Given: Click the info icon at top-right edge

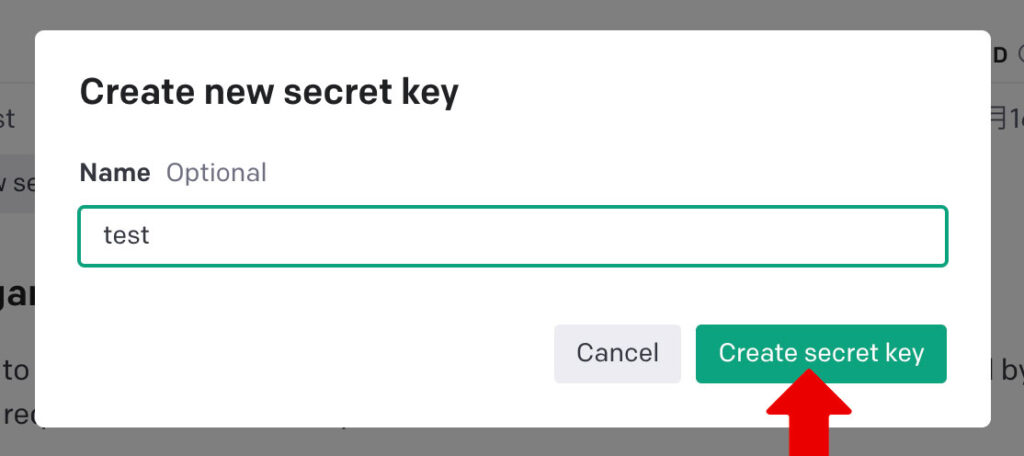Looking at the screenshot, I should pos(1020,54).
